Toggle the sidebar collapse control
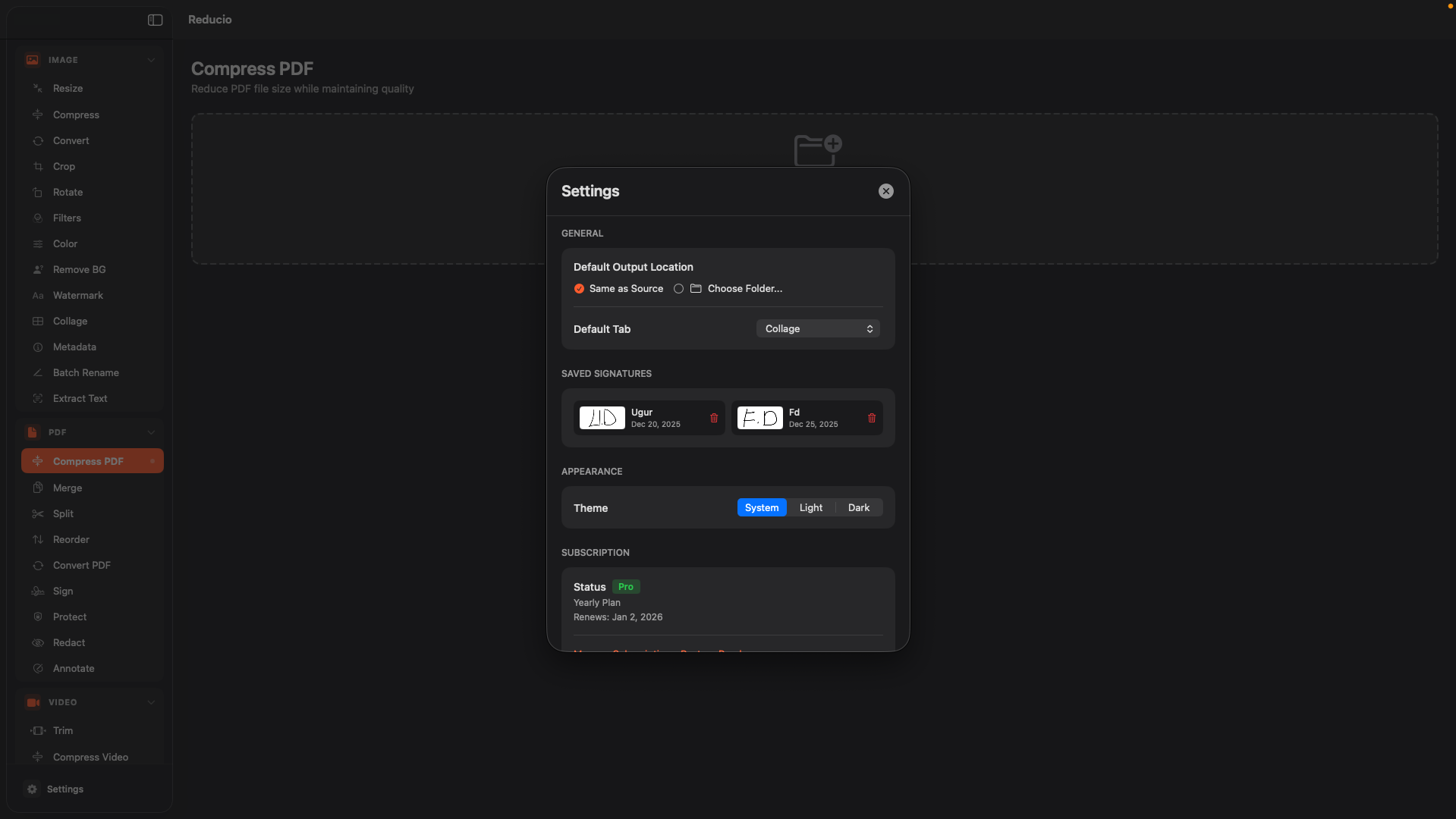Screen dimensions: 1456x819 pyautogui.click(x=155, y=20)
